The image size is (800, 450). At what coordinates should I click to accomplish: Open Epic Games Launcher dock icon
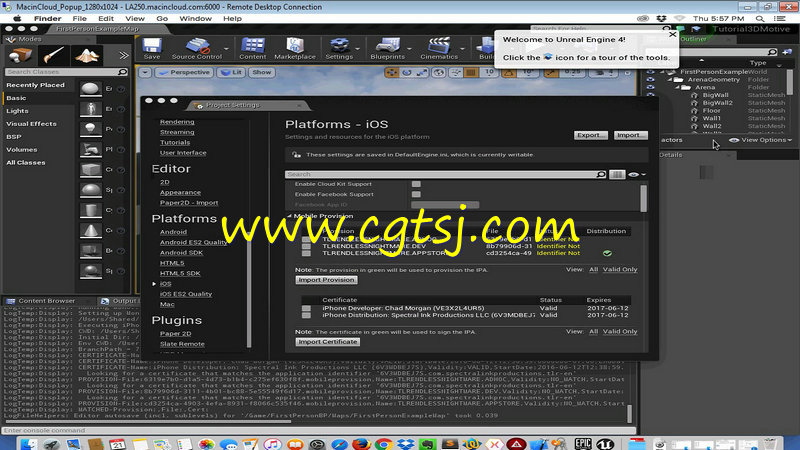coord(583,444)
